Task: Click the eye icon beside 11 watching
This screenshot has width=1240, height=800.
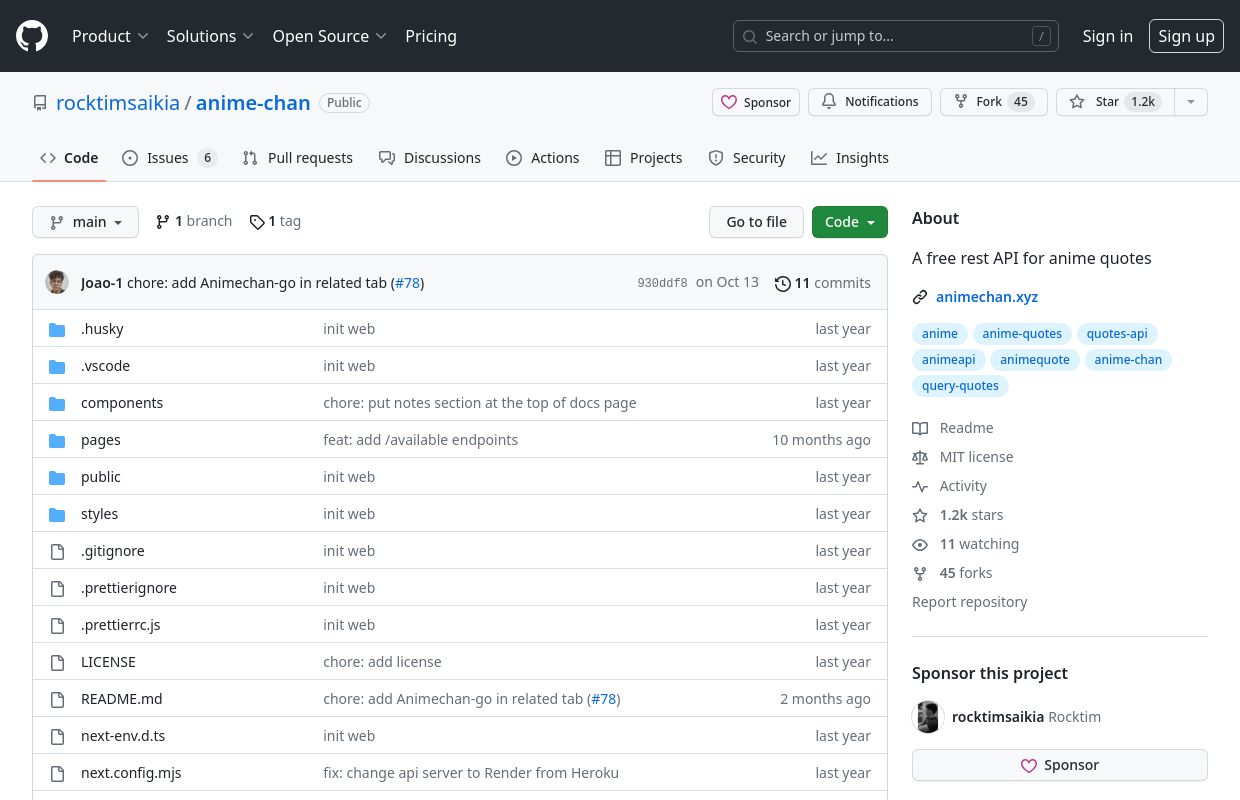Action: pyautogui.click(x=920, y=544)
